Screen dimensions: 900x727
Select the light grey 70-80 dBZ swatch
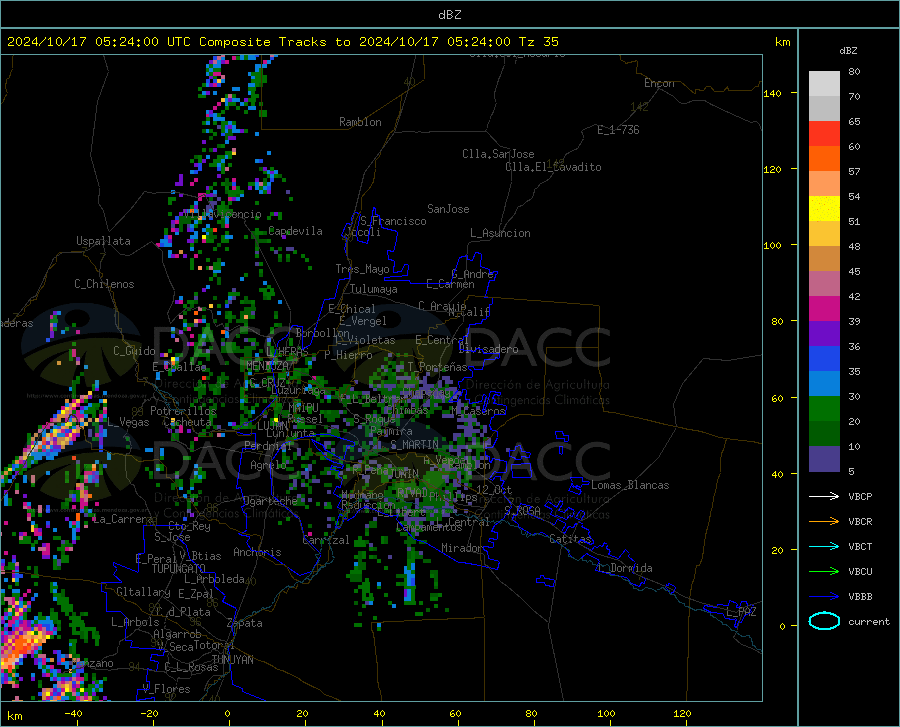[x=824, y=84]
